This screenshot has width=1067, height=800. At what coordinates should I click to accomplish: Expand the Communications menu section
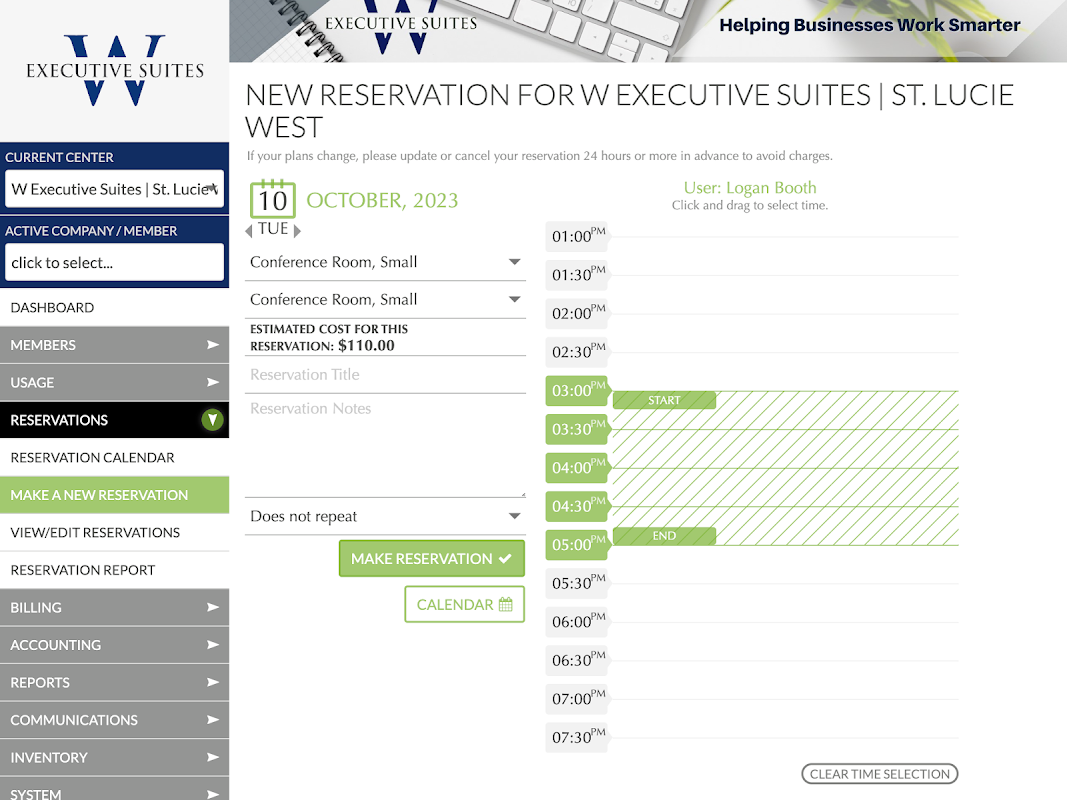tap(114, 720)
